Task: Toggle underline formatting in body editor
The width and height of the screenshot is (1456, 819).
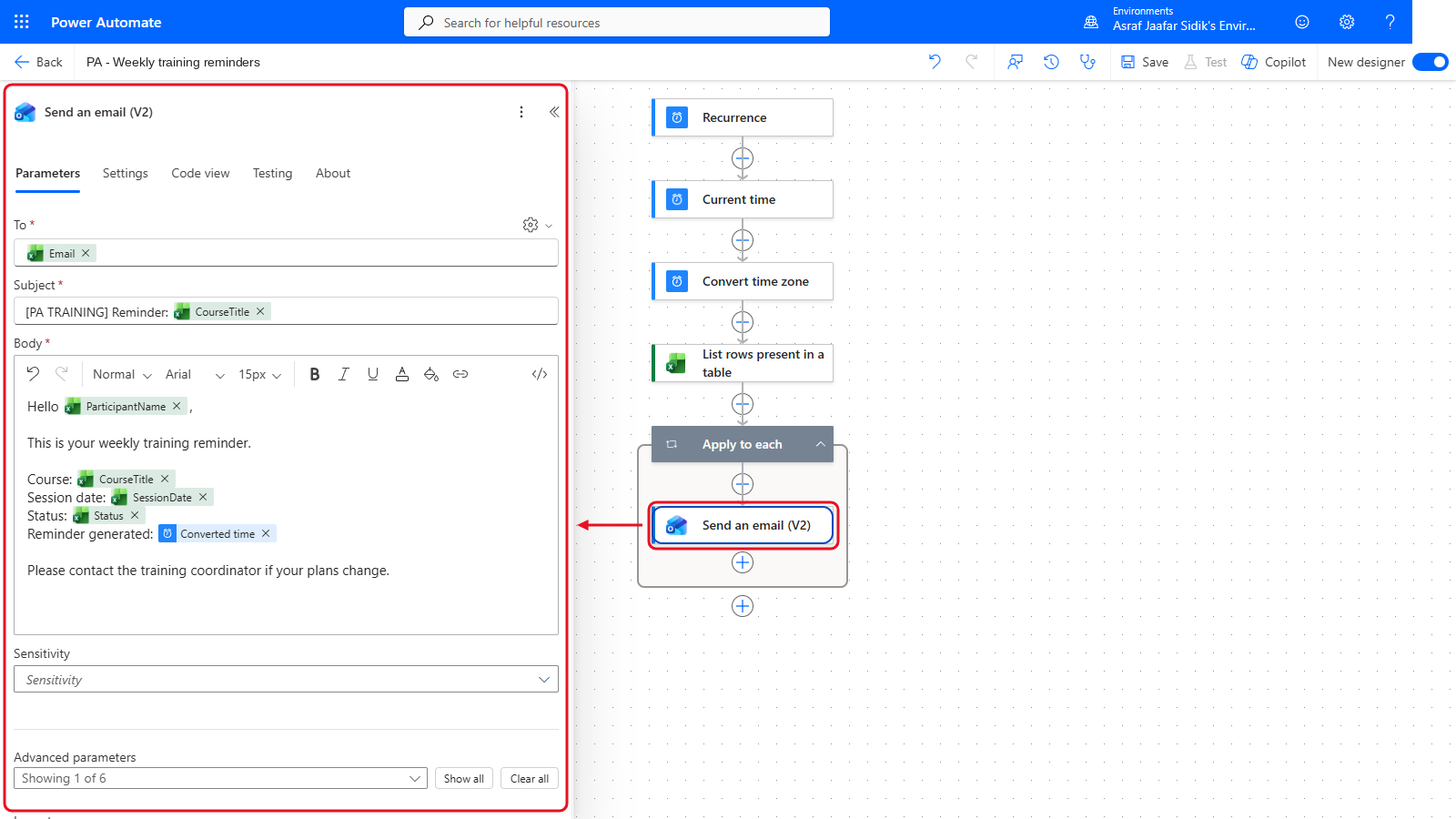Action: 373,374
